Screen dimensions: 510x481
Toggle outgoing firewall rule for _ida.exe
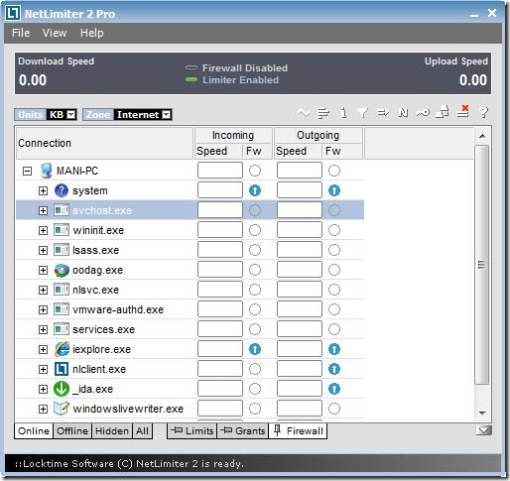coord(334,389)
